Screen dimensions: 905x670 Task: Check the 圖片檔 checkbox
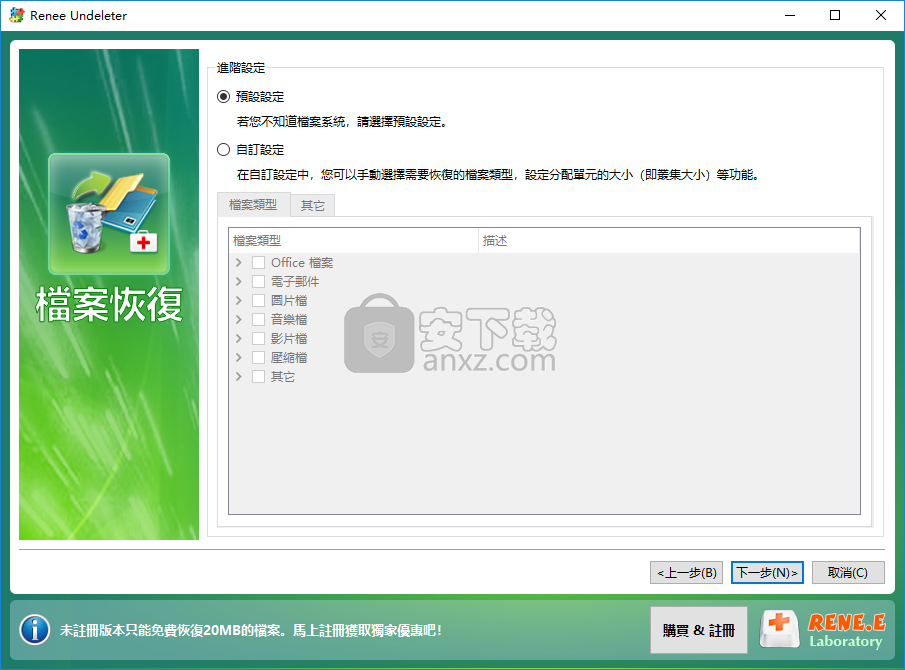click(x=259, y=301)
